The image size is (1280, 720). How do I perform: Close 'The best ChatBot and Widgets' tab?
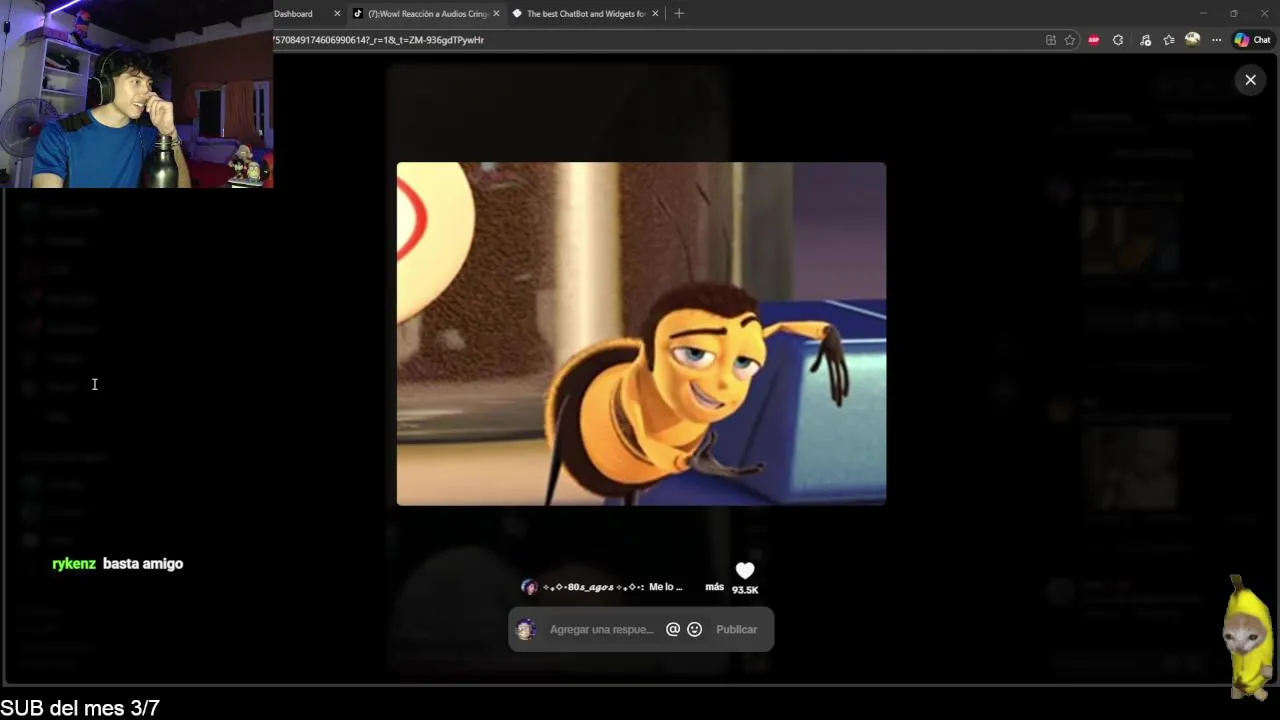(x=655, y=14)
